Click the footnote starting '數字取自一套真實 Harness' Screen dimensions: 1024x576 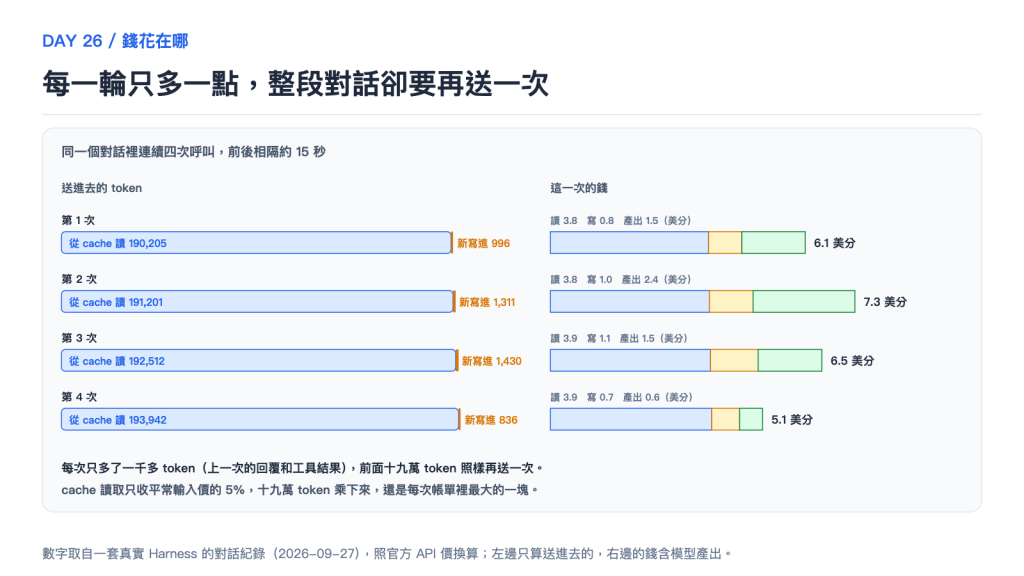(387, 554)
